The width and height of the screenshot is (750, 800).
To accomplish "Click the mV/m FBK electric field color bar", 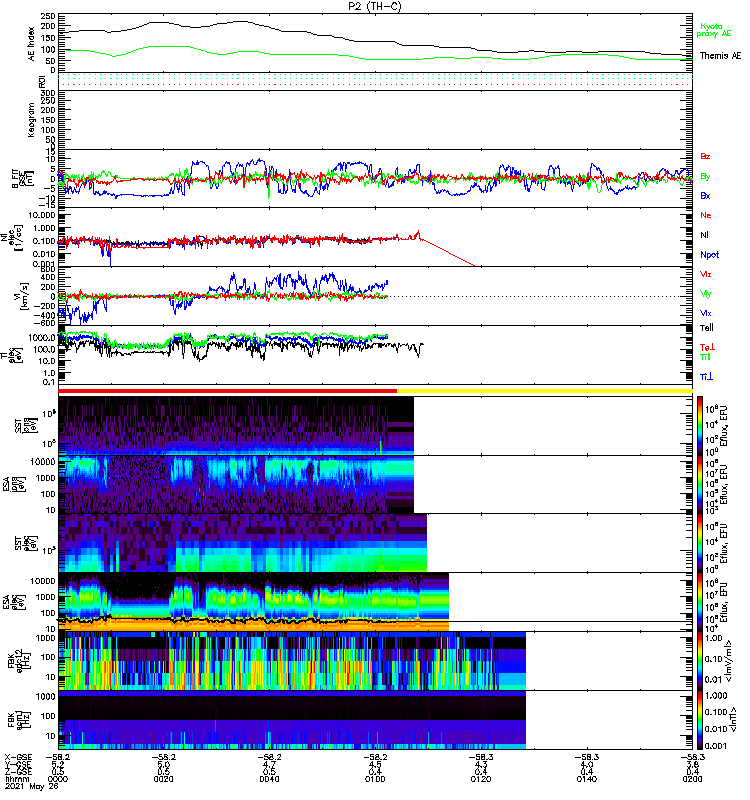I will [x=700, y=661].
